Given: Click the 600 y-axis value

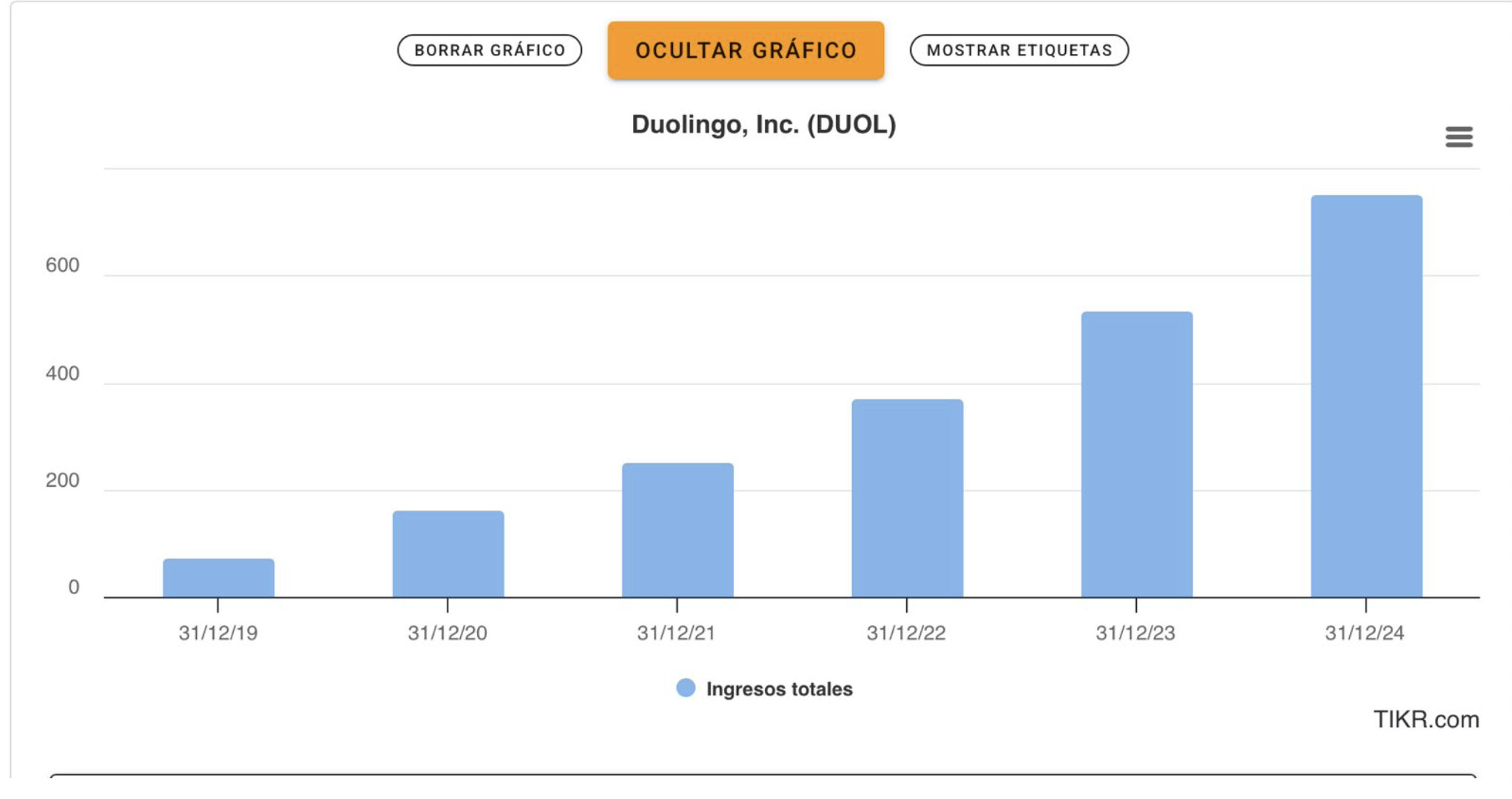Looking at the screenshot, I should coord(62,265).
